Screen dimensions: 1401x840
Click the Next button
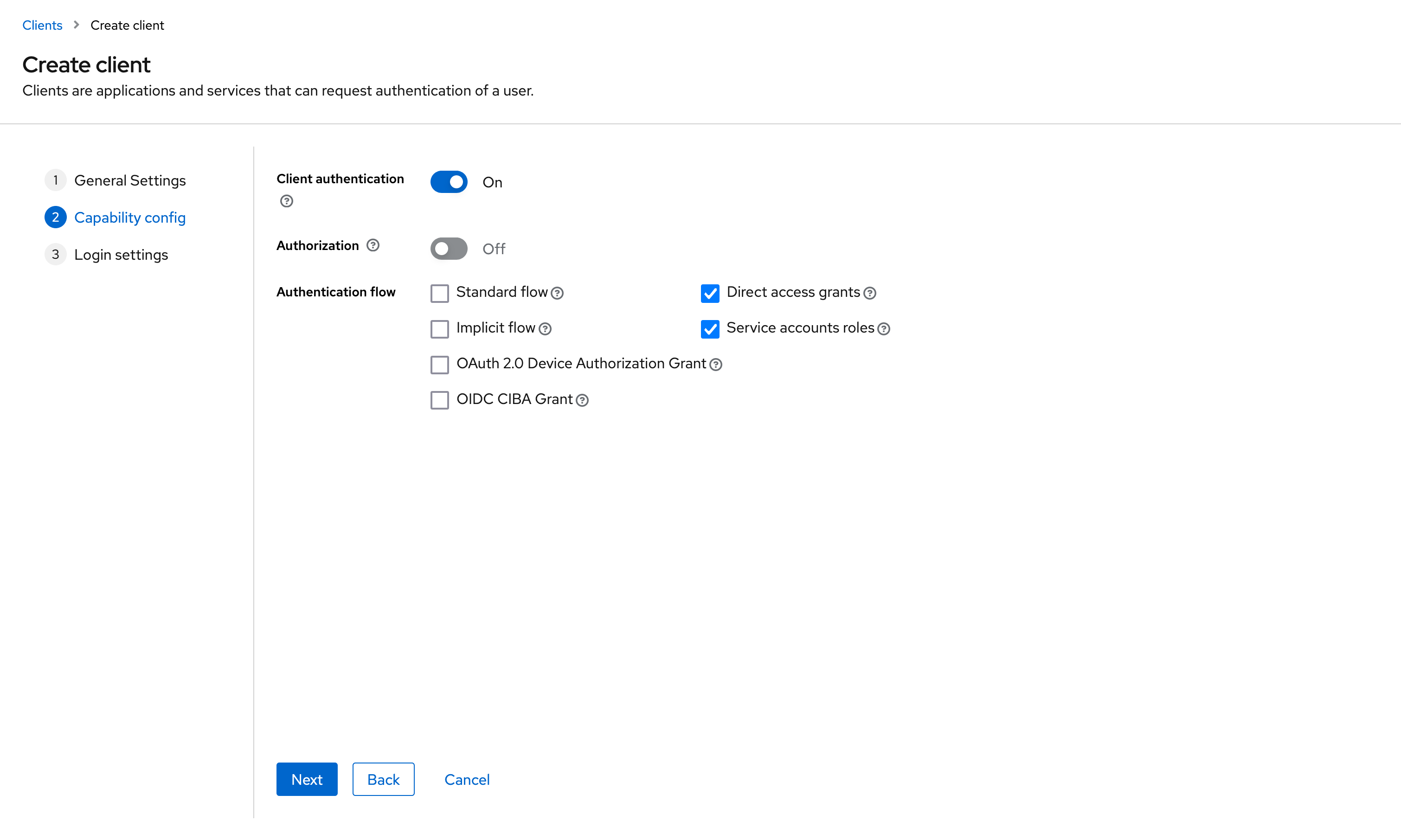[307, 779]
